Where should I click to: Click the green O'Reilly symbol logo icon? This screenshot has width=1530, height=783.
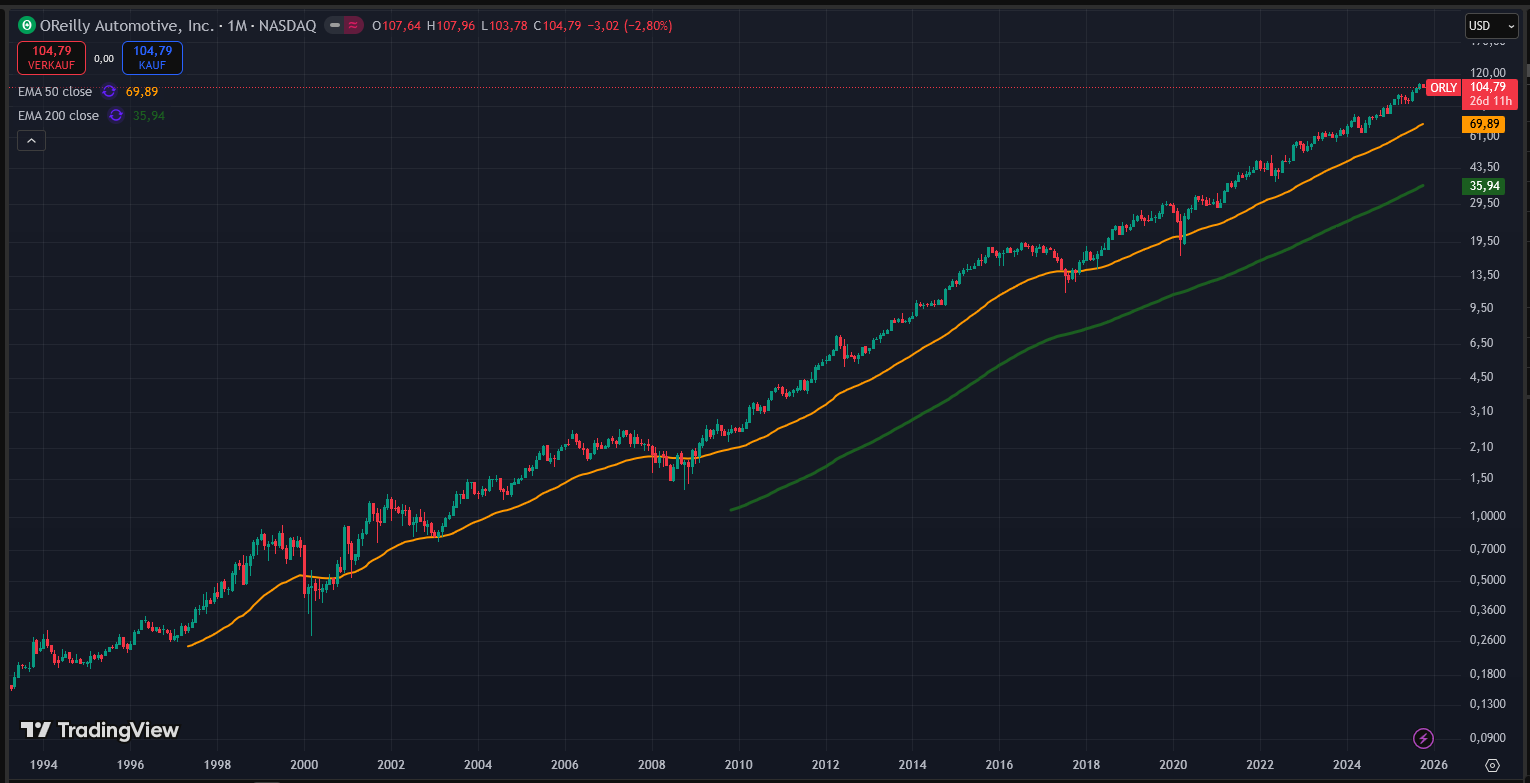tap(27, 25)
